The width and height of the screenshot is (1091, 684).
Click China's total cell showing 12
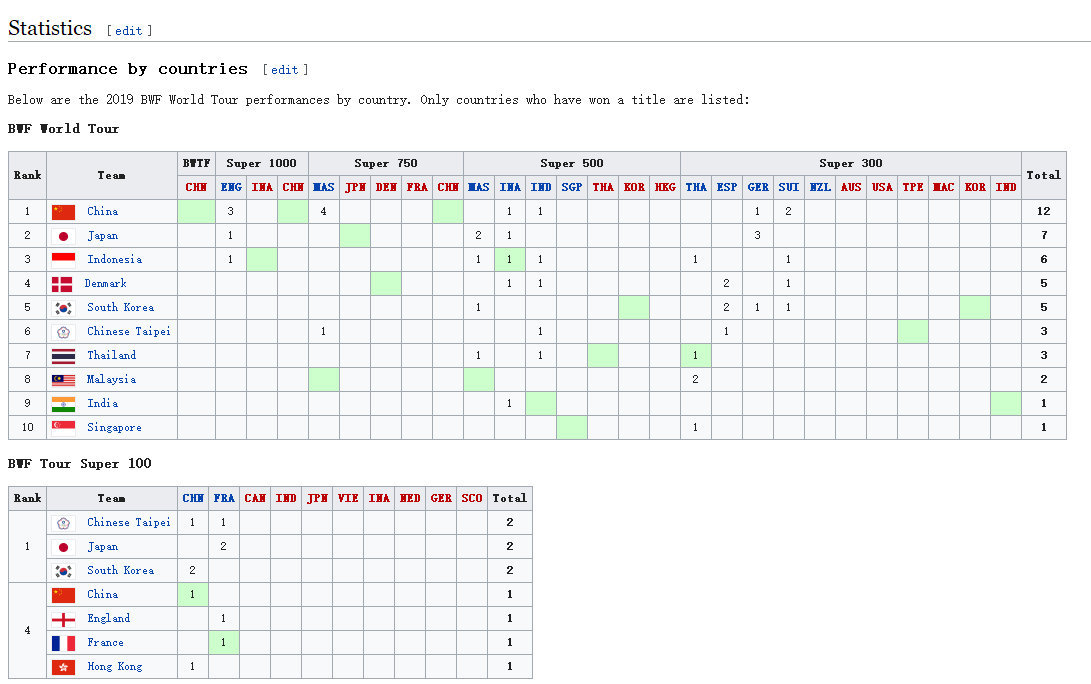1043,212
